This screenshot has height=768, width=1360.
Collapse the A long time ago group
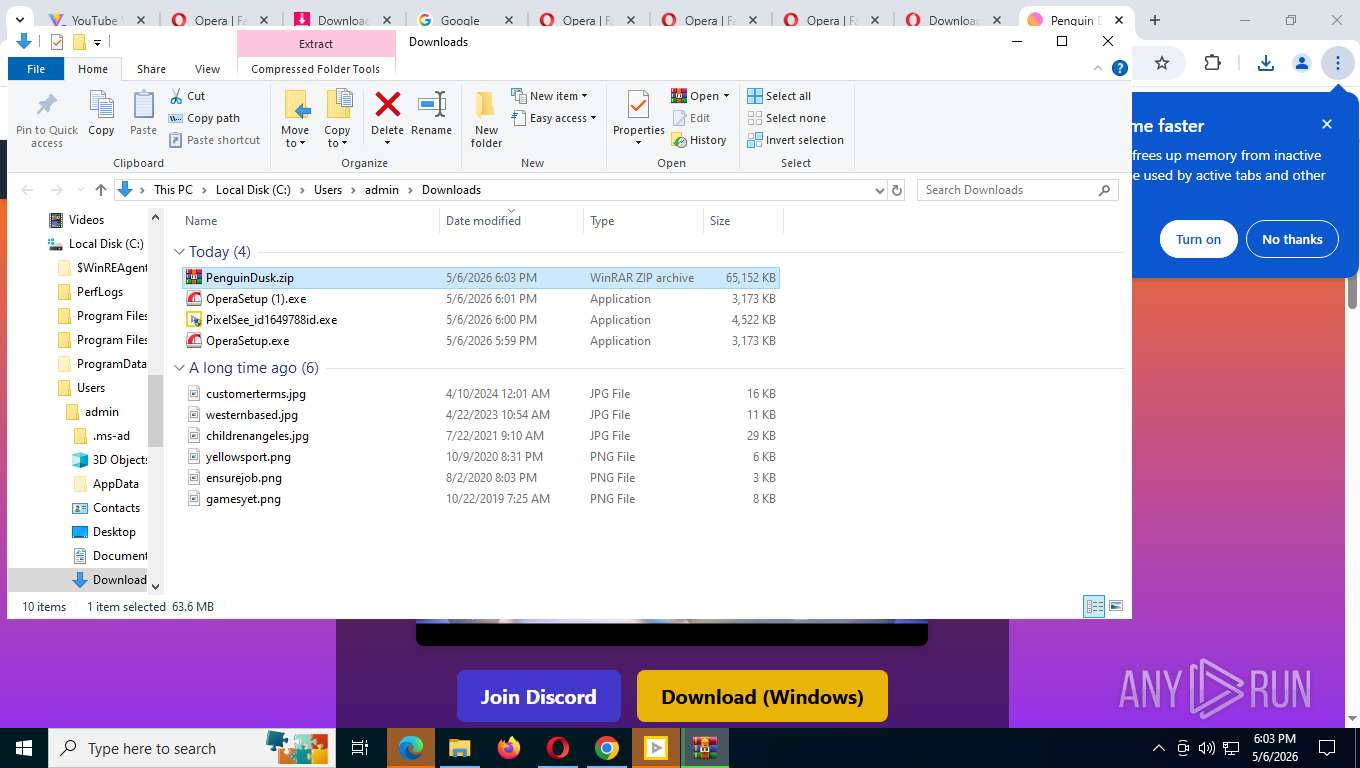tap(180, 368)
